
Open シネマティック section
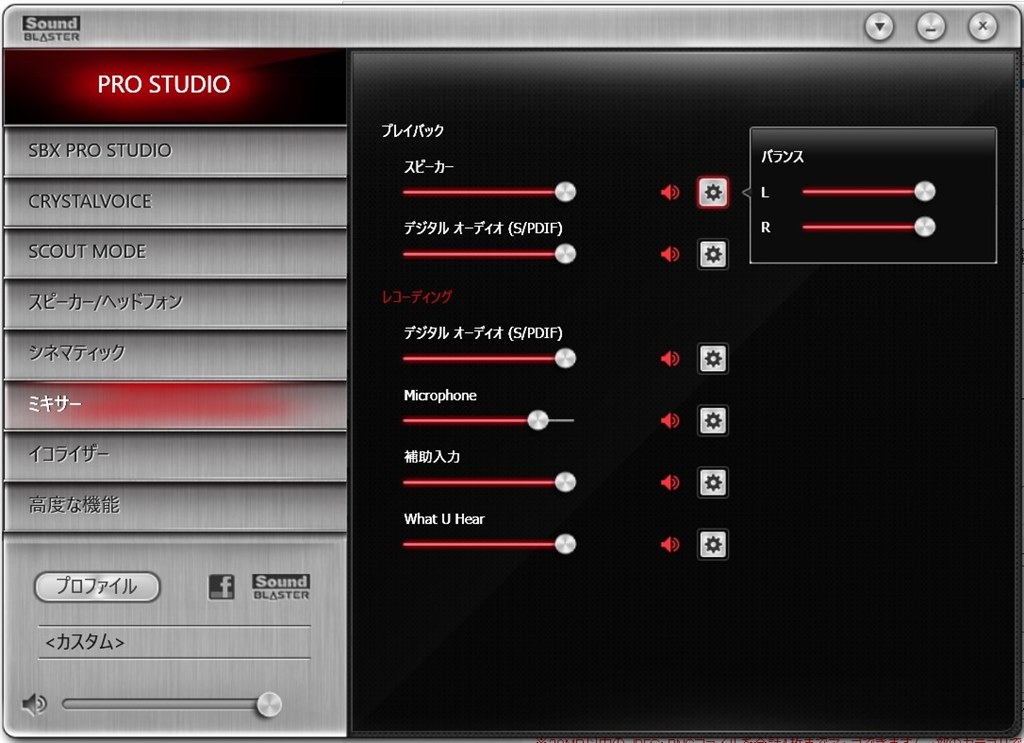click(x=175, y=353)
